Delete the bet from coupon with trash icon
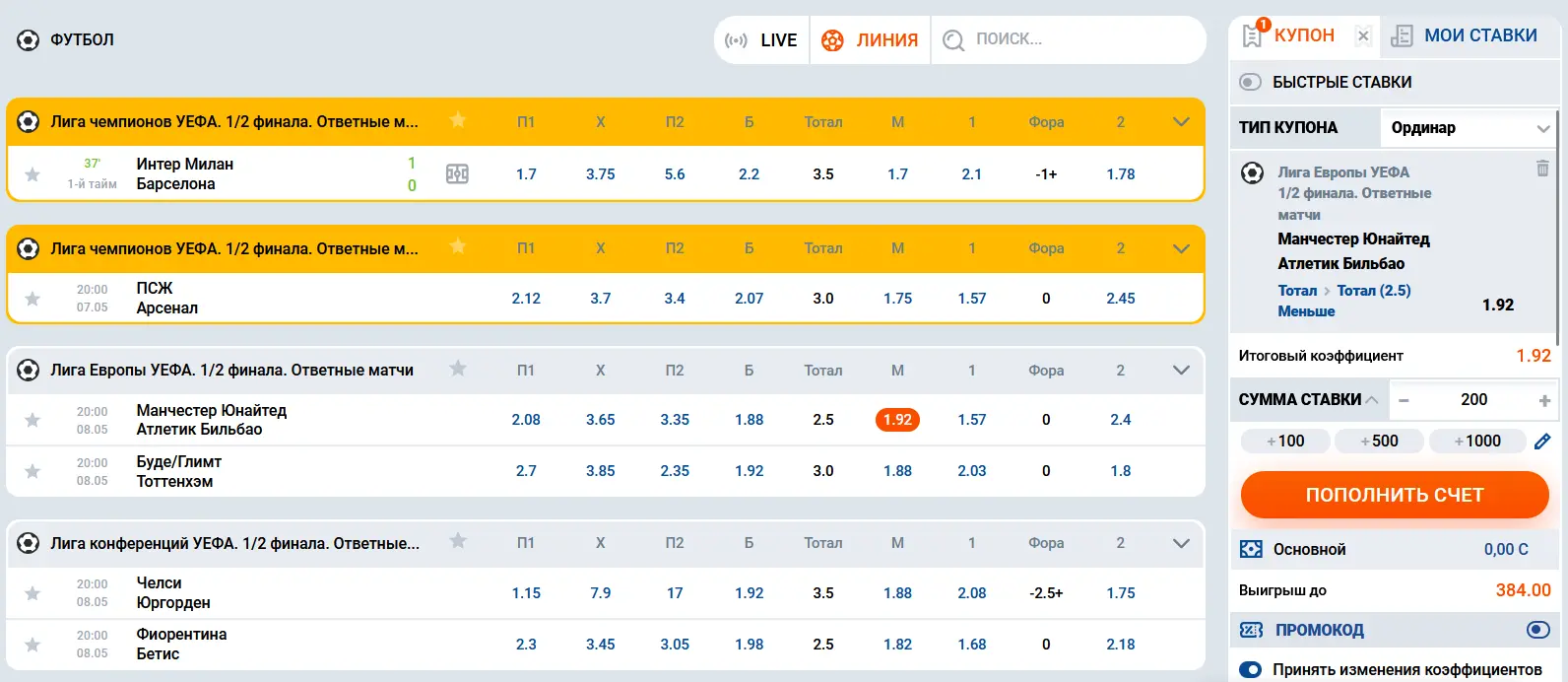Viewport: 1568px width, 682px height. (x=1542, y=169)
